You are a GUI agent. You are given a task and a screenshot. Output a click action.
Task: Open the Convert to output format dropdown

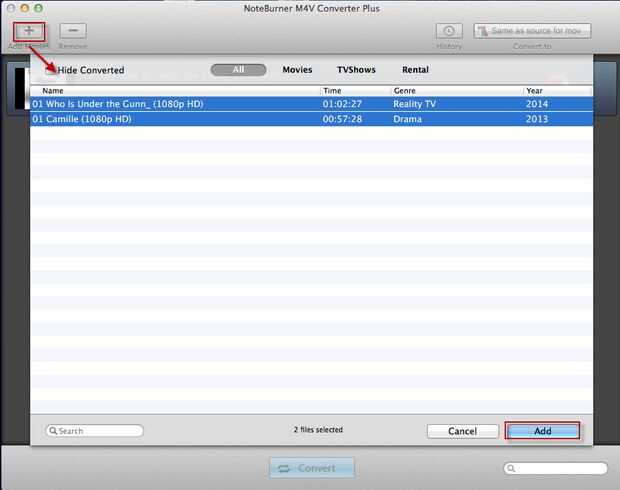[x=532, y=31]
